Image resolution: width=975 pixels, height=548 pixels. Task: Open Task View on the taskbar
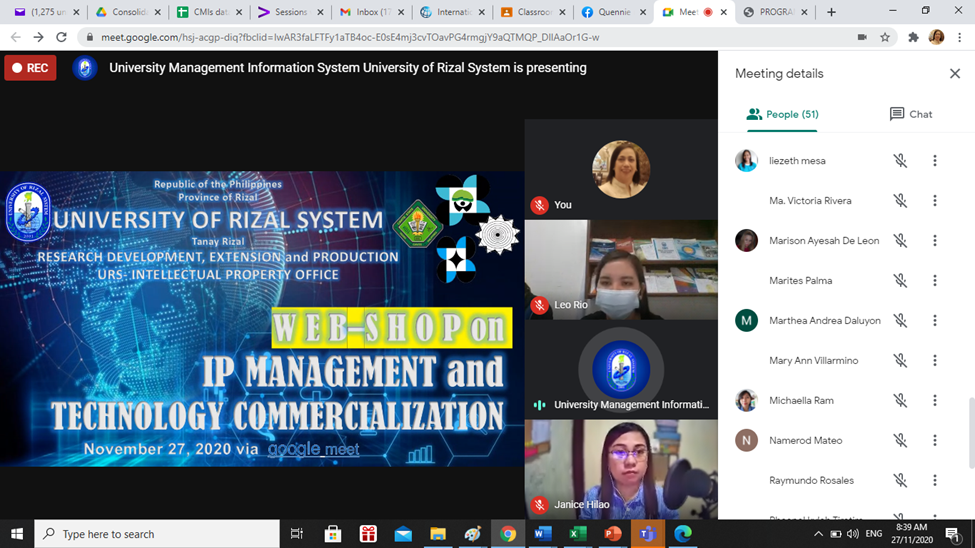tap(297, 534)
